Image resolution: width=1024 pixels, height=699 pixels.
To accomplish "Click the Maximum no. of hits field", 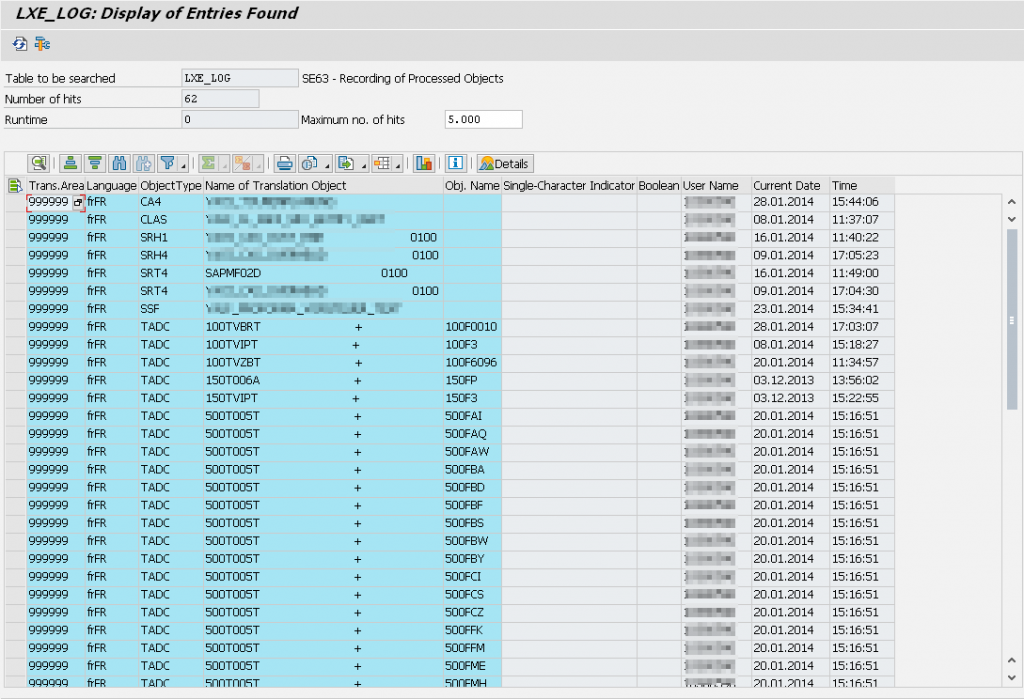I will pyautogui.click(x=483, y=118).
